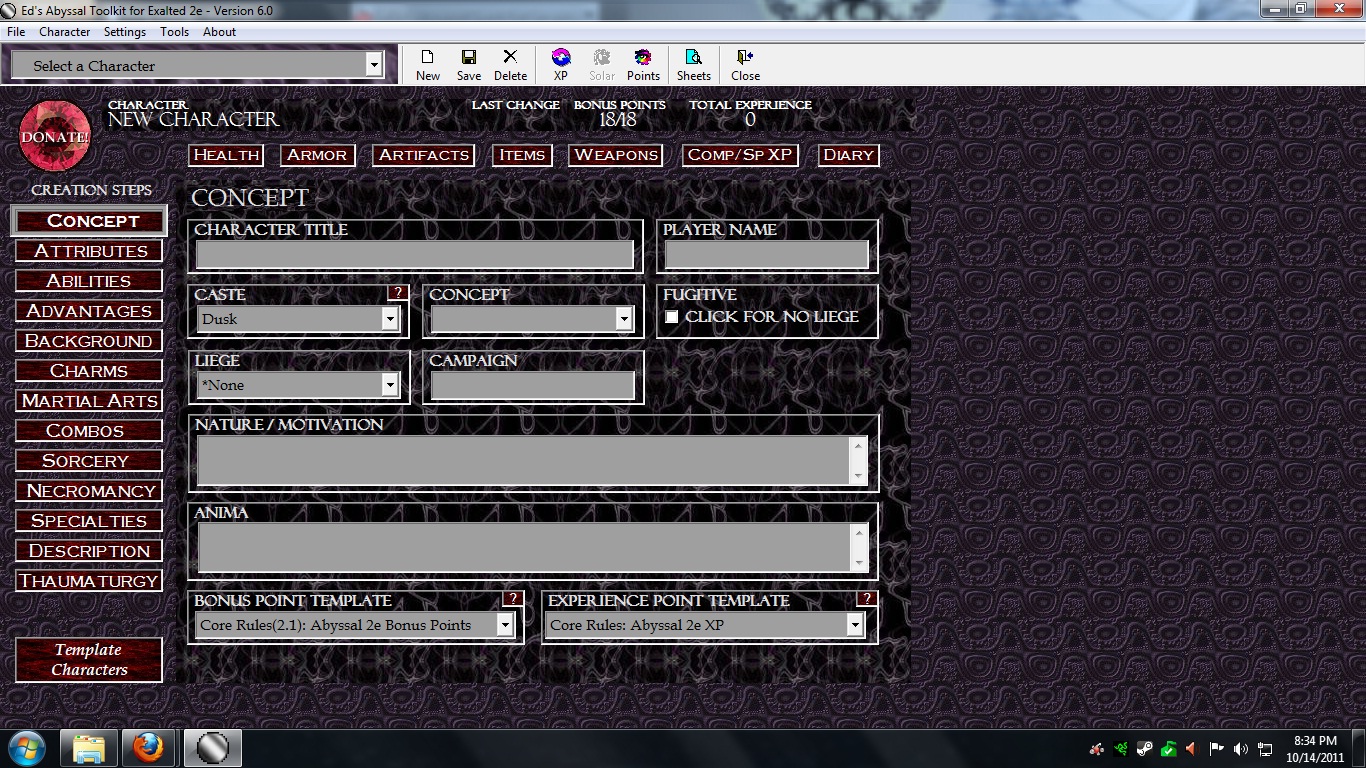This screenshot has height=768, width=1366.
Task: Save the character with the Save icon
Action: tap(468, 65)
